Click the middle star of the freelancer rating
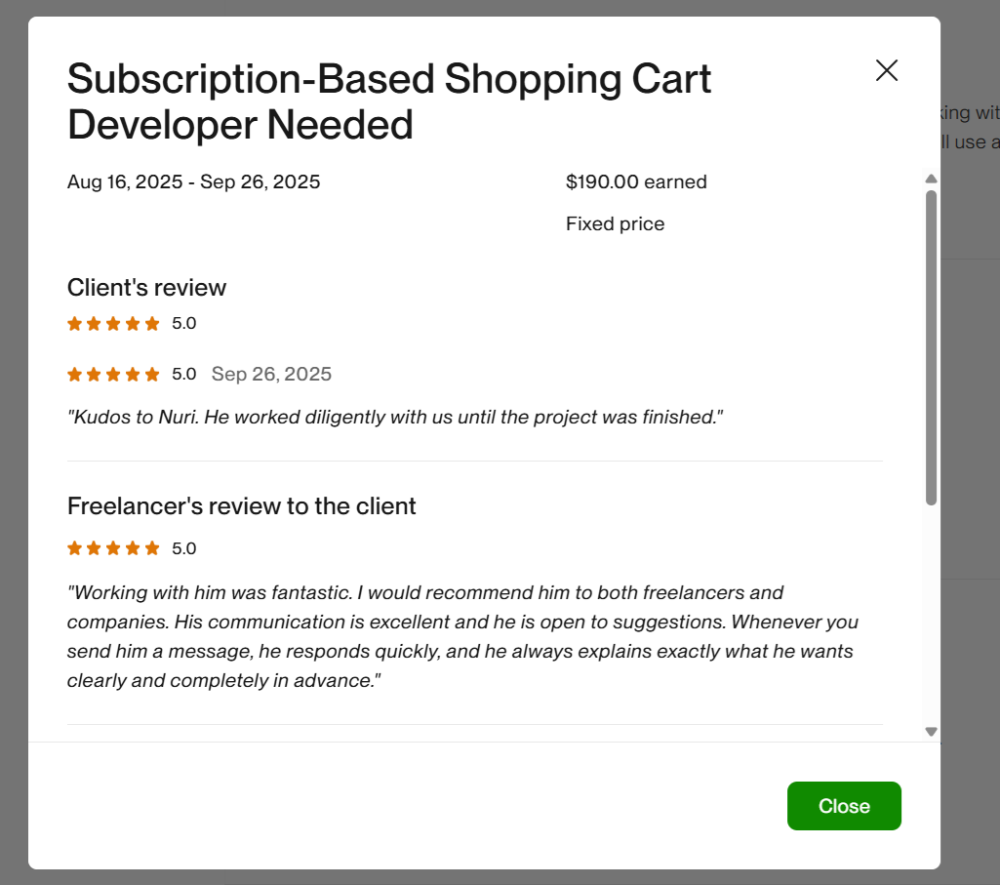This screenshot has height=885, width=1000. click(x=113, y=548)
